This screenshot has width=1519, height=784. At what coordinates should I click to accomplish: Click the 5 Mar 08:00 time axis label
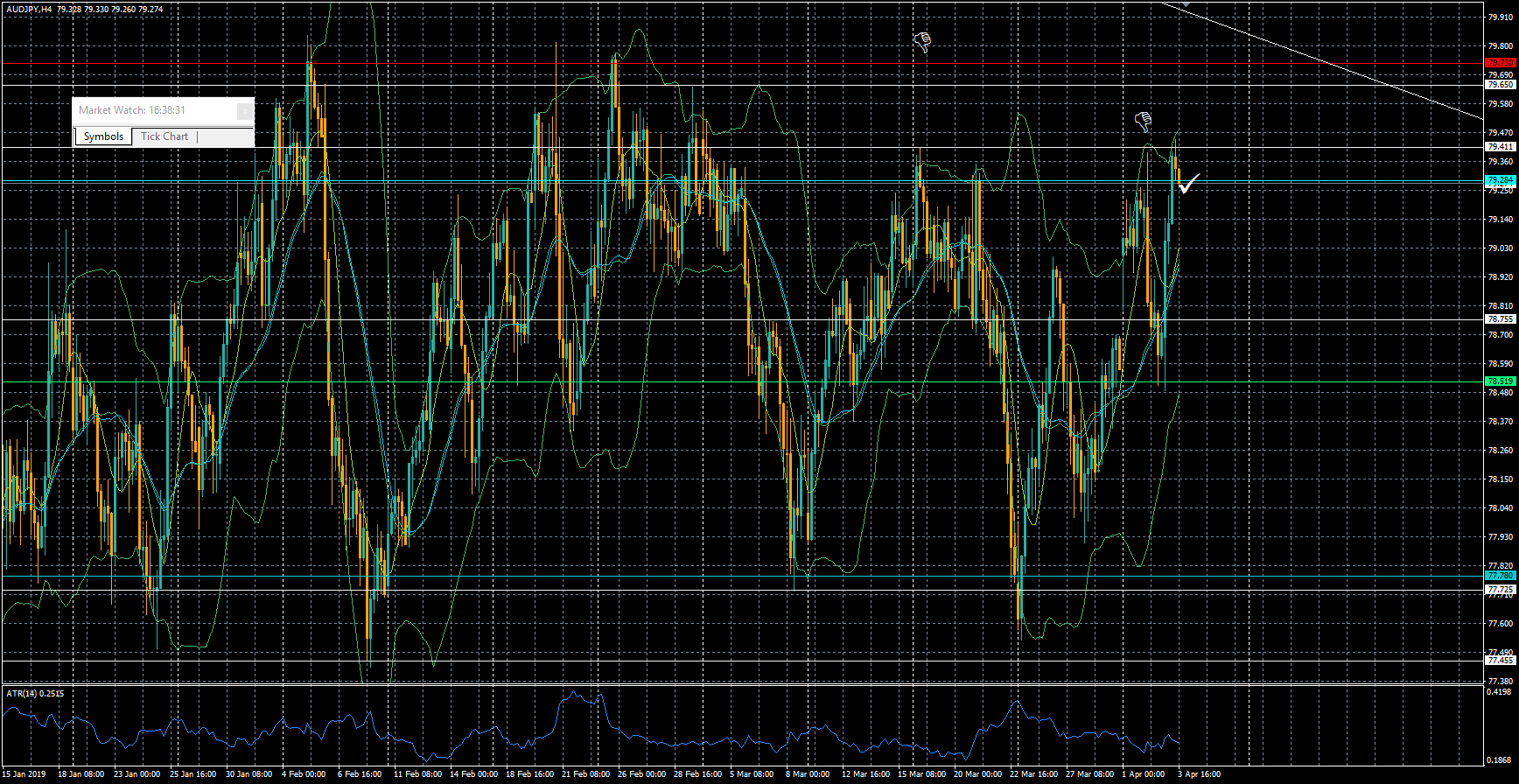click(x=752, y=774)
